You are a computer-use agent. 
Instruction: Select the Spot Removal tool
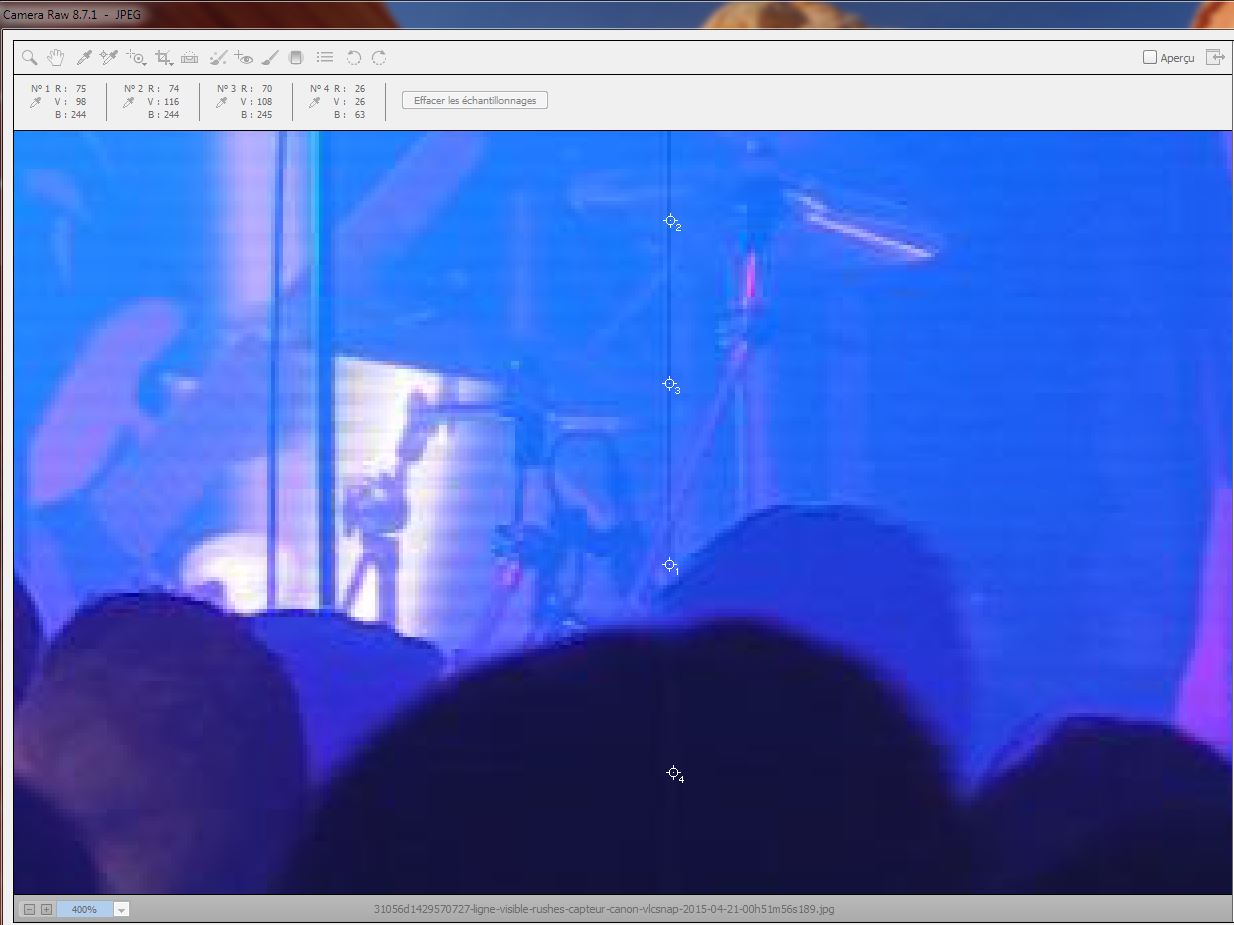click(x=218, y=58)
